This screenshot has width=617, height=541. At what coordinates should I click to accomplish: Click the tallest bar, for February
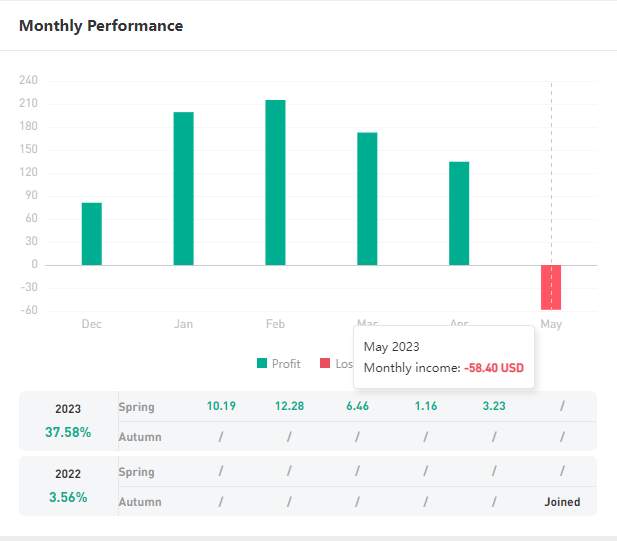(x=275, y=183)
